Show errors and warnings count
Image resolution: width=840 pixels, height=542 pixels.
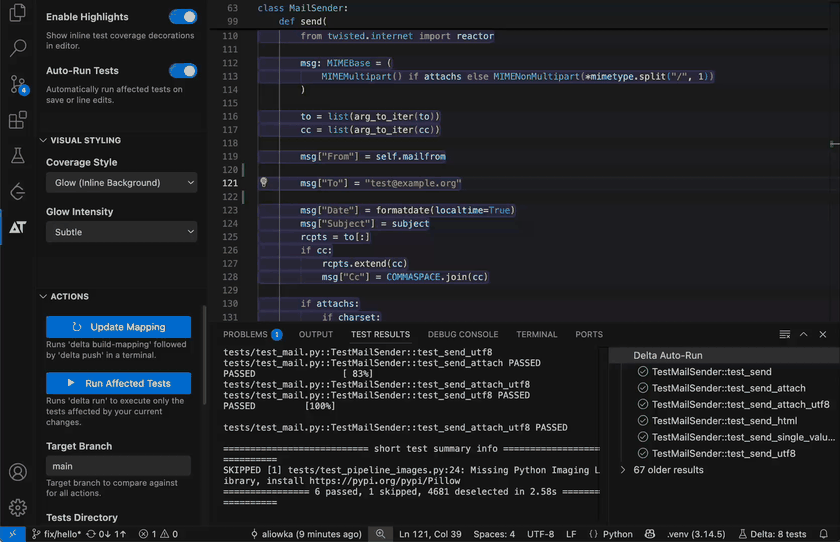pyautogui.click(x=158, y=534)
